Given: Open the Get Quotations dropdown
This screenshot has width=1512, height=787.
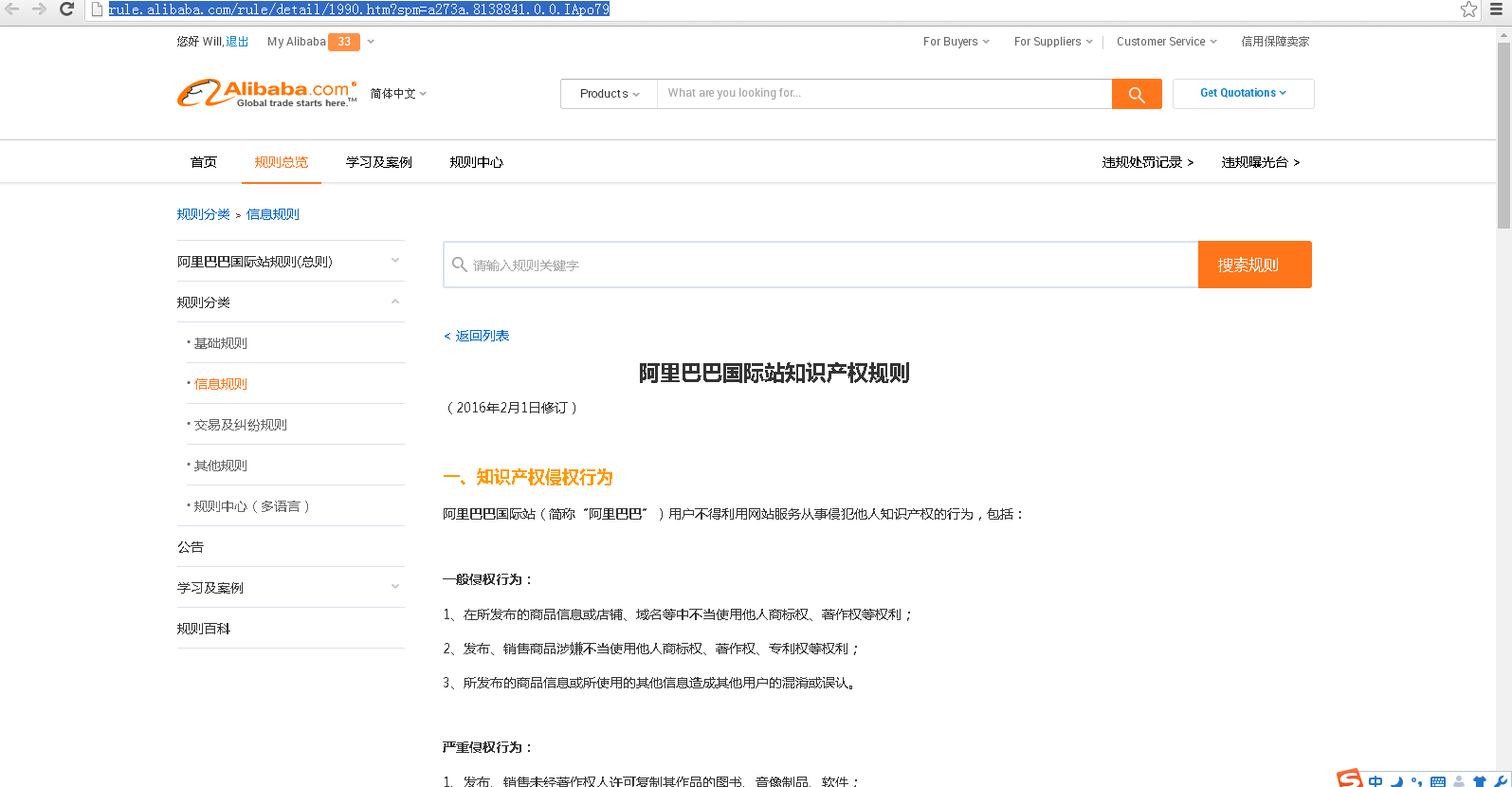Looking at the screenshot, I should tap(1244, 93).
